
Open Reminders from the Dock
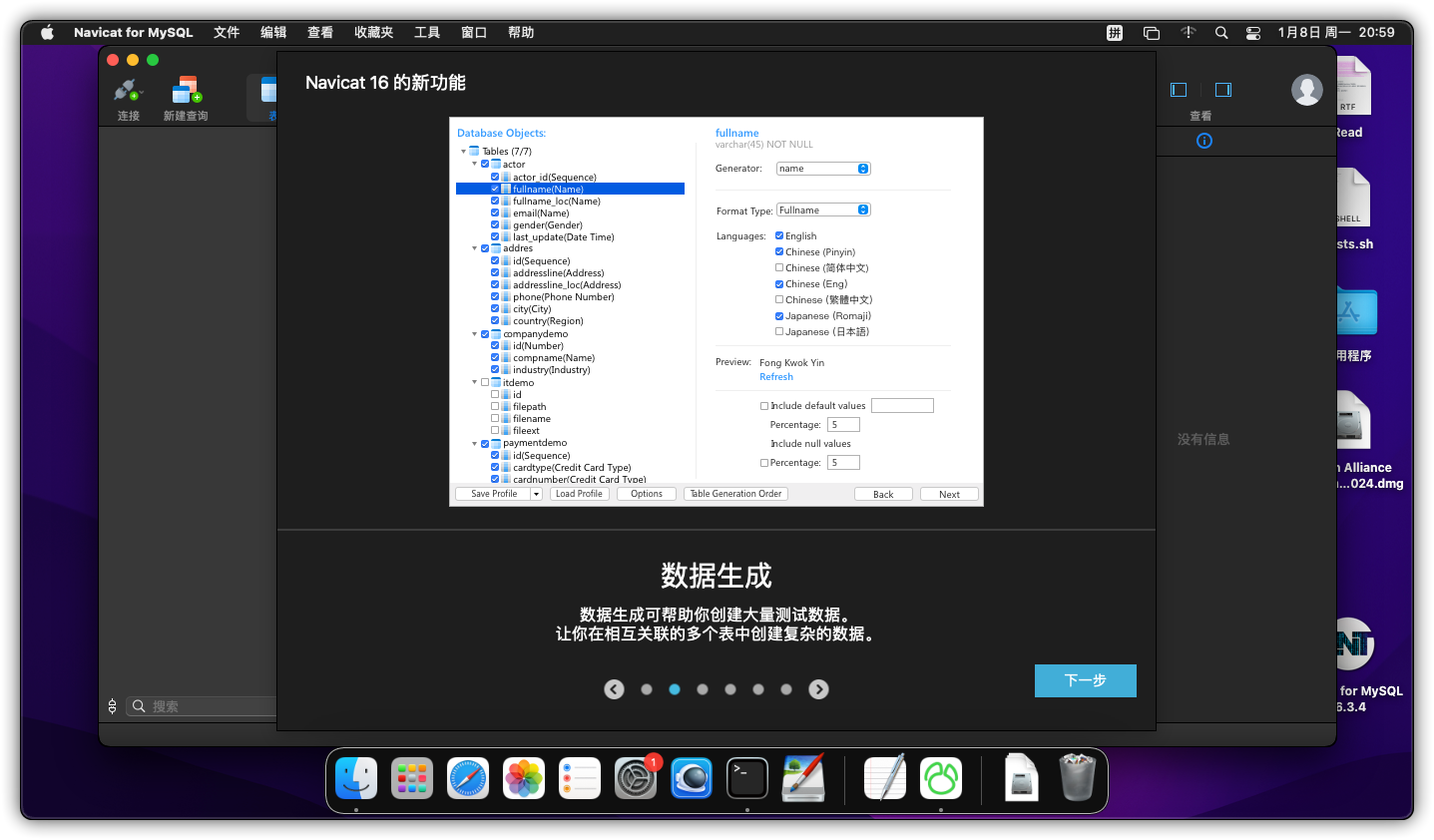[580, 778]
